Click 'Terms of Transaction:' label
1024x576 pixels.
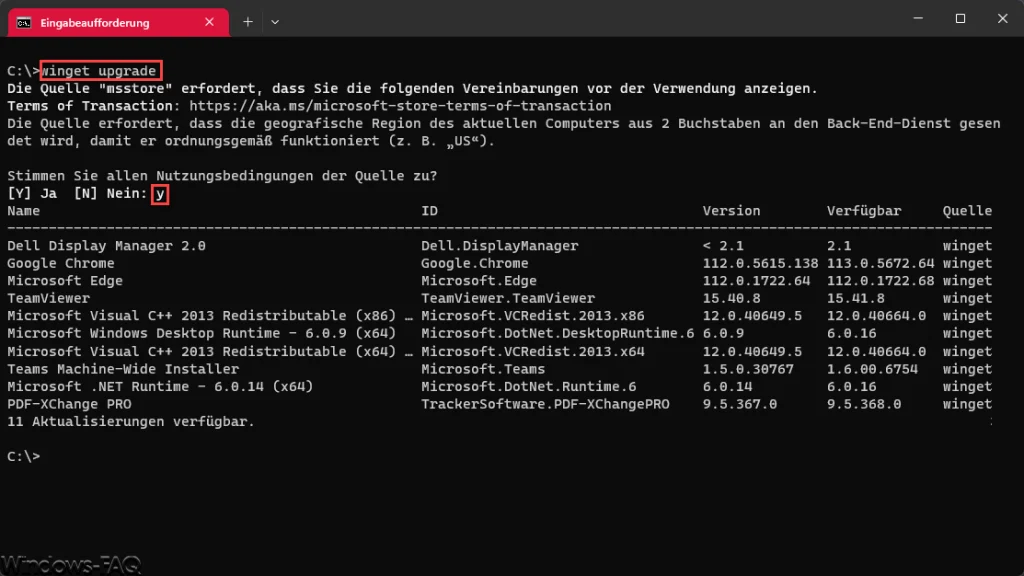tap(94, 106)
